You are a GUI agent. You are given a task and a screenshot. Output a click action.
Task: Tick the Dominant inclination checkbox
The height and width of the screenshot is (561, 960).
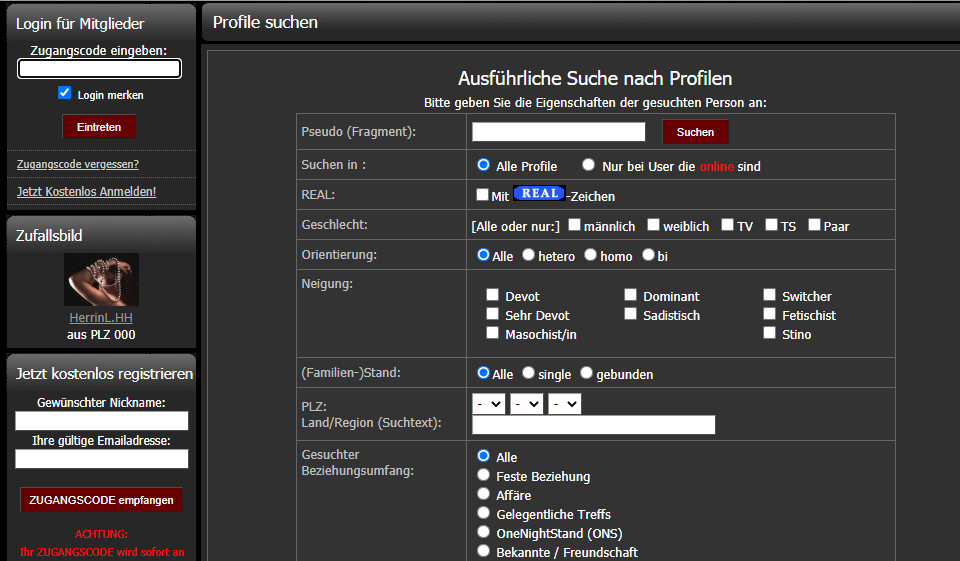[631, 295]
